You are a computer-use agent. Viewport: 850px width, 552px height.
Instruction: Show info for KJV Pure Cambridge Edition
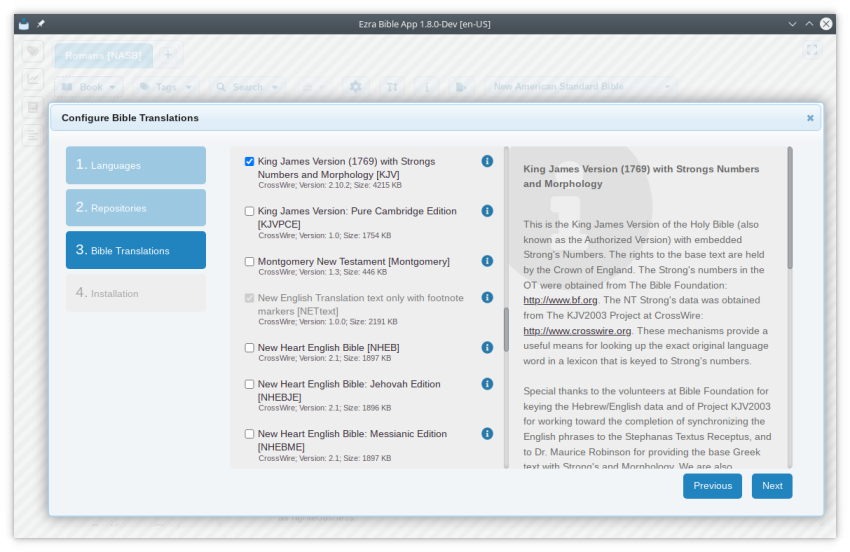point(487,211)
